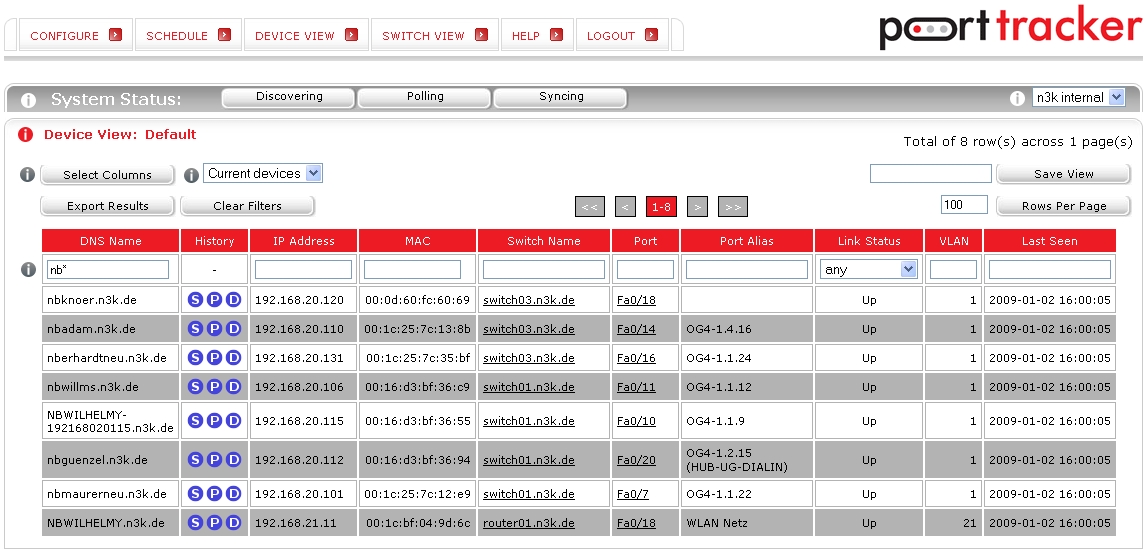Go to the last page with >> button

732,207
